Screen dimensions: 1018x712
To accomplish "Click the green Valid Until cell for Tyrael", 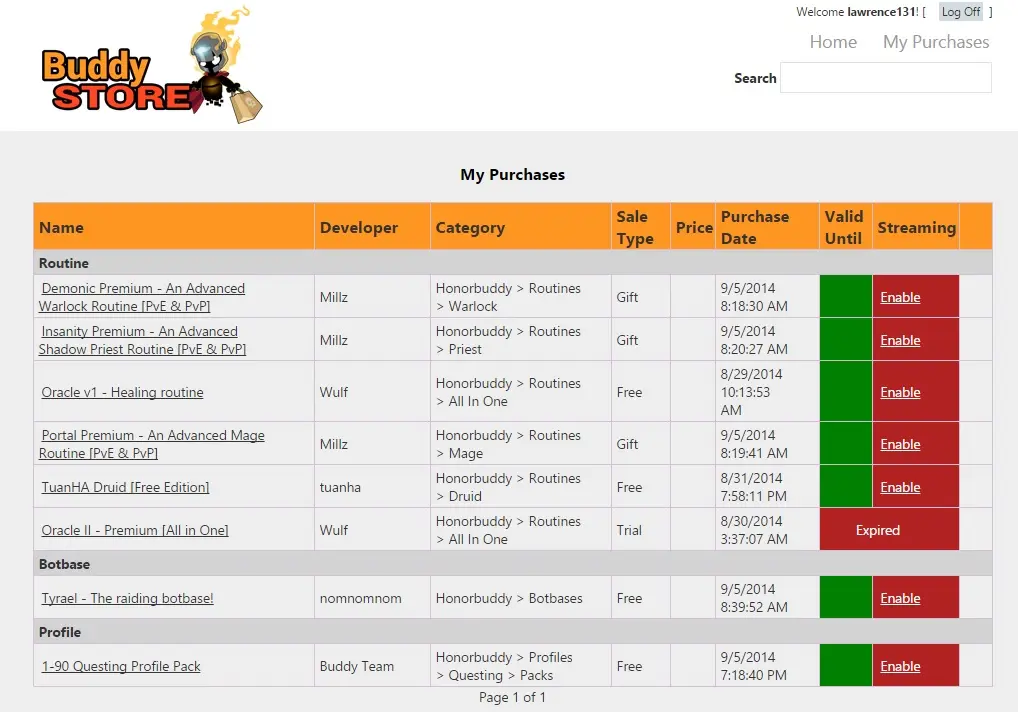I will tap(846, 598).
